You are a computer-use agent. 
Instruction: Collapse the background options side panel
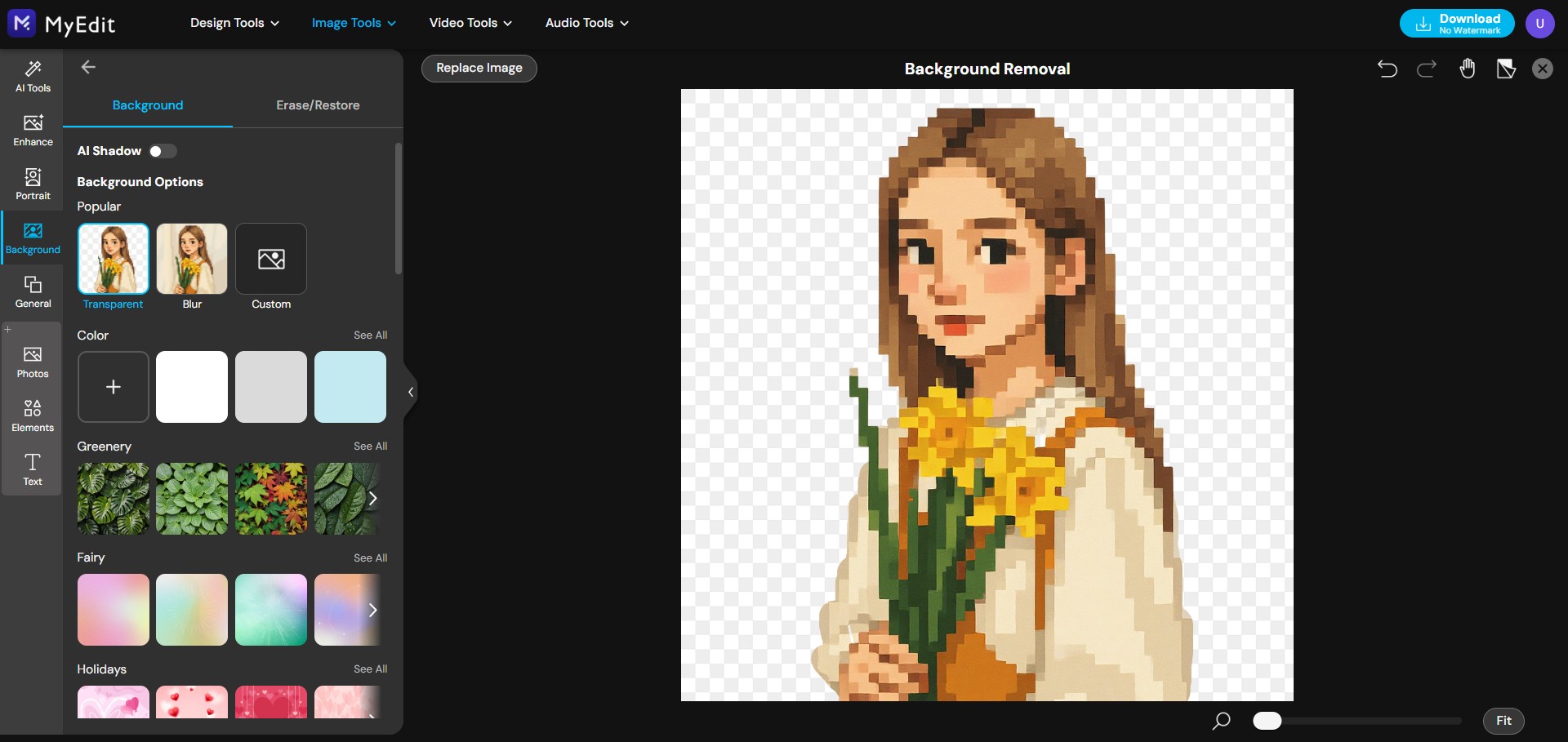point(409,393)
